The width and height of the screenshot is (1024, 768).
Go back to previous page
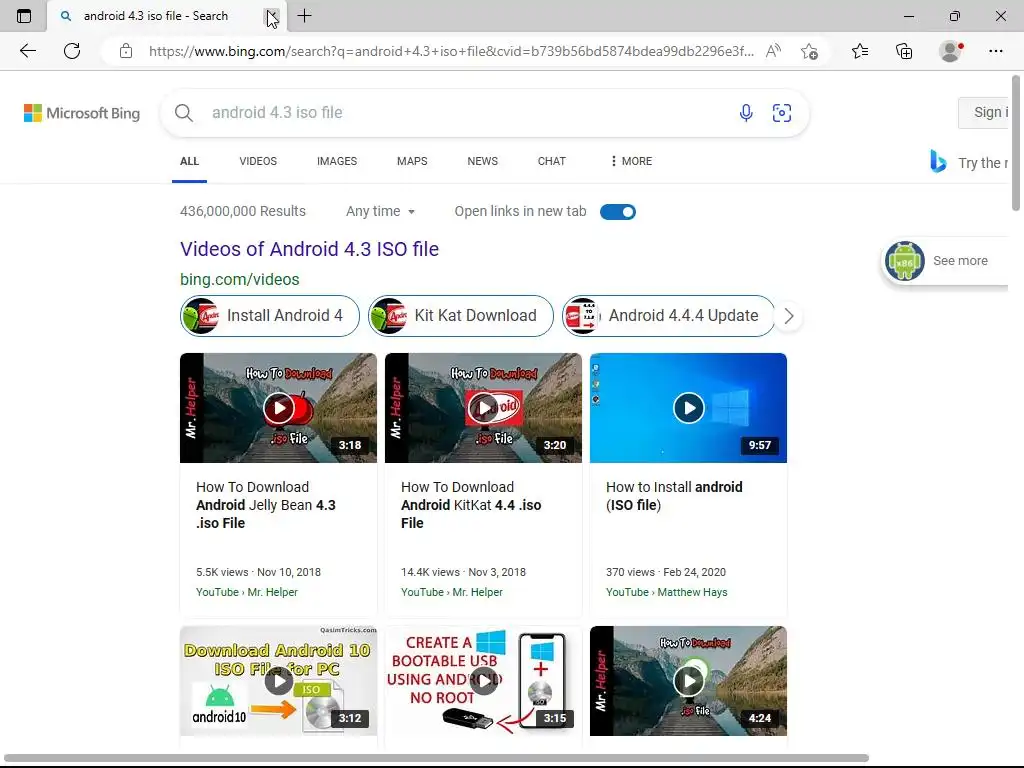coord(27,51)
